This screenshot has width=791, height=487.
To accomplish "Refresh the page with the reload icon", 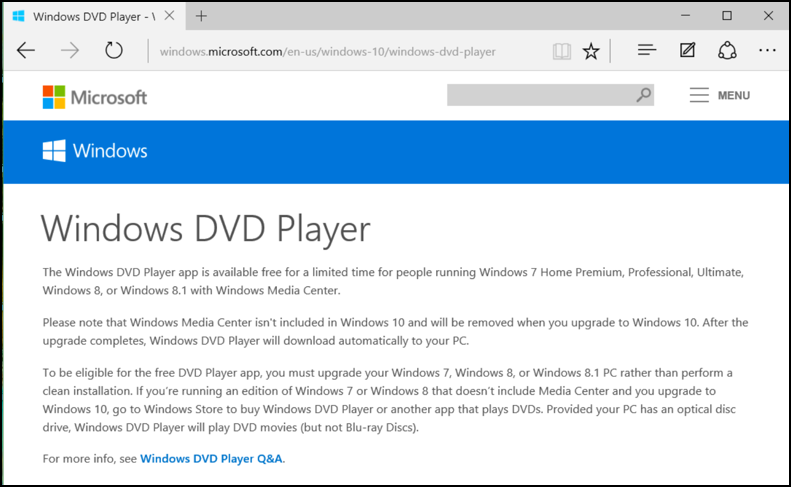I will pyautogui.click(x=114, y=50).
